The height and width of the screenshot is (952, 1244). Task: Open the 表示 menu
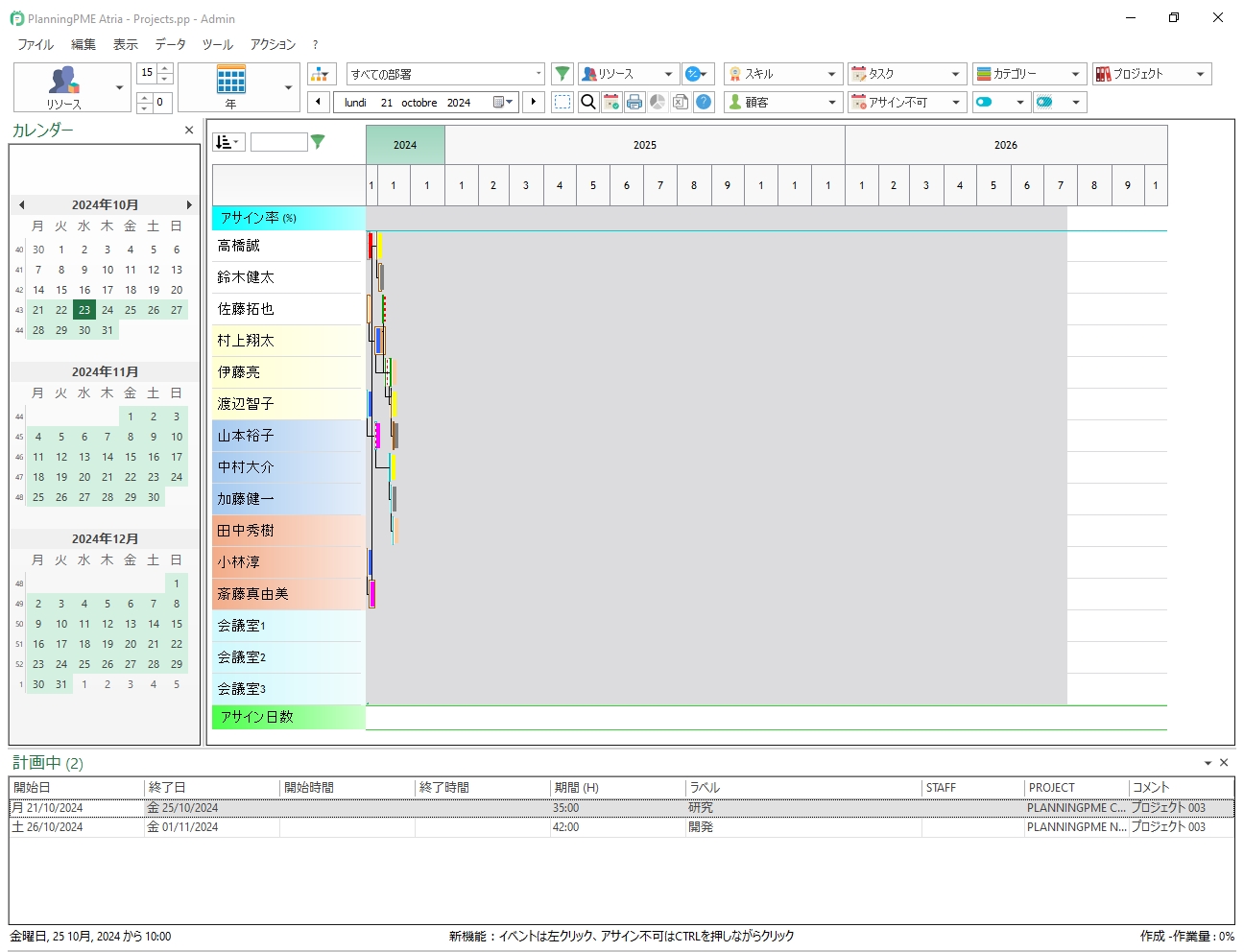(126, 44)
